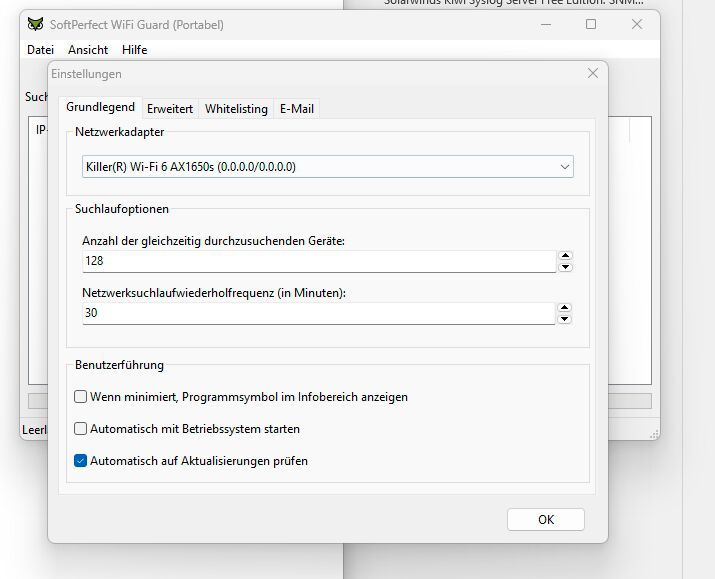The width and height of the screenshot is (715, 579).
Task: Increase number of simultaneously scanned devices
Action: tap(565, 256)
